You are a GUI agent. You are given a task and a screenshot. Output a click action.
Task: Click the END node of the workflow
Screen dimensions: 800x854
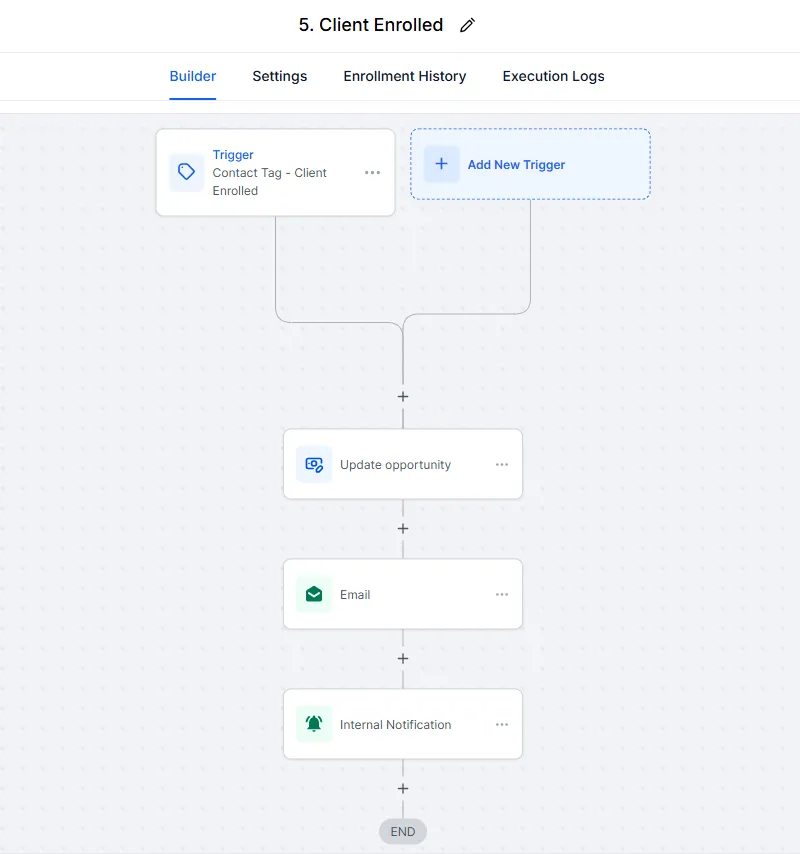(x=403, y=831)
